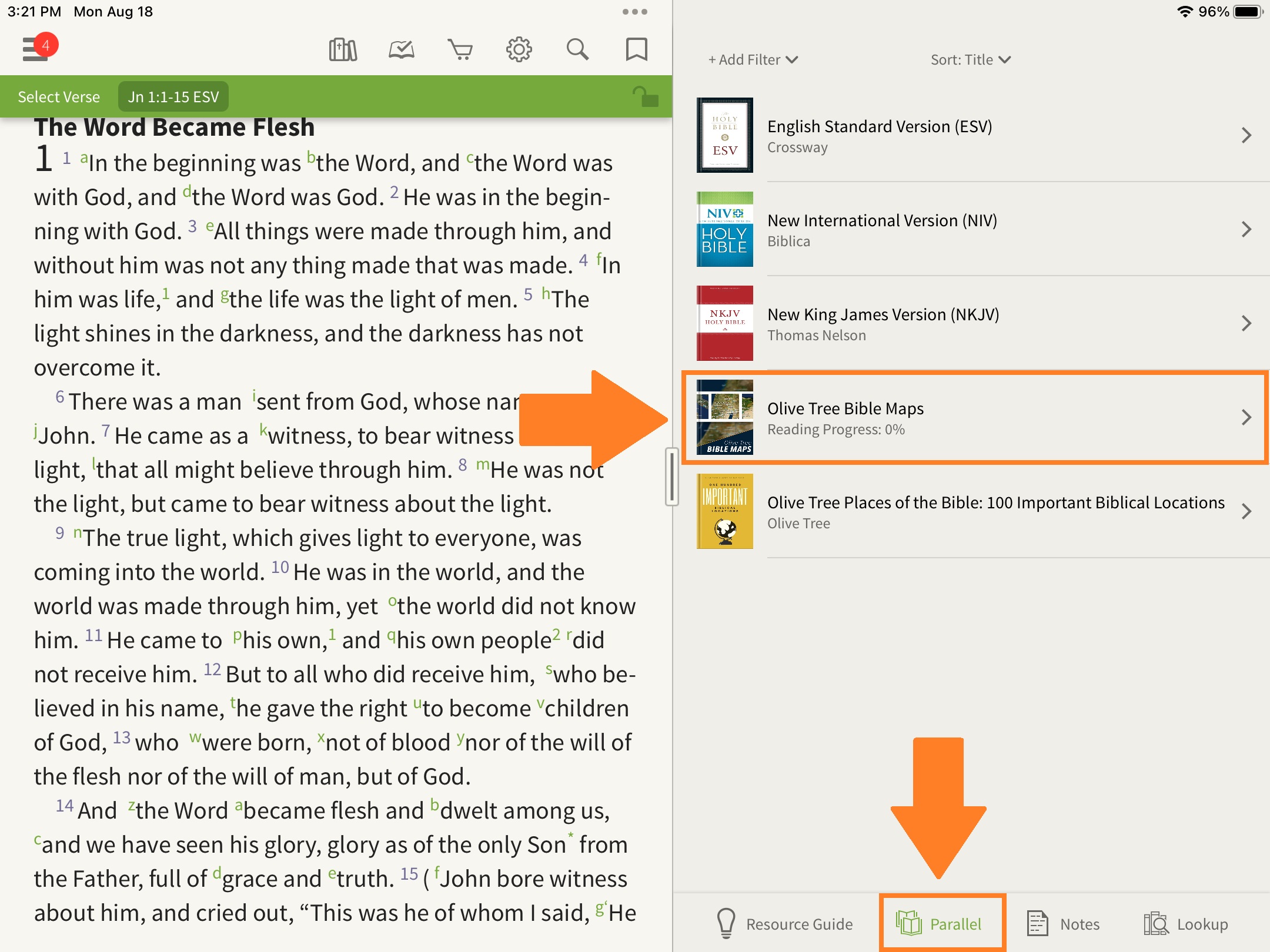
Task: Tap the Biblica publisher label
Action: click(x=788, y=242)
